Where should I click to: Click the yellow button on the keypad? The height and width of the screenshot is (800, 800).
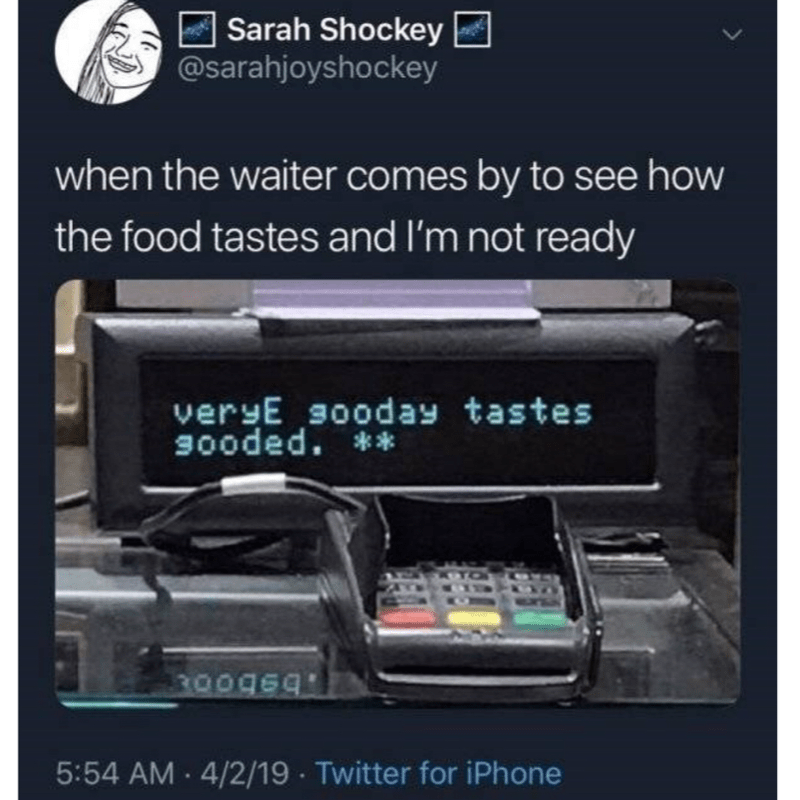(x=473, y=619)
